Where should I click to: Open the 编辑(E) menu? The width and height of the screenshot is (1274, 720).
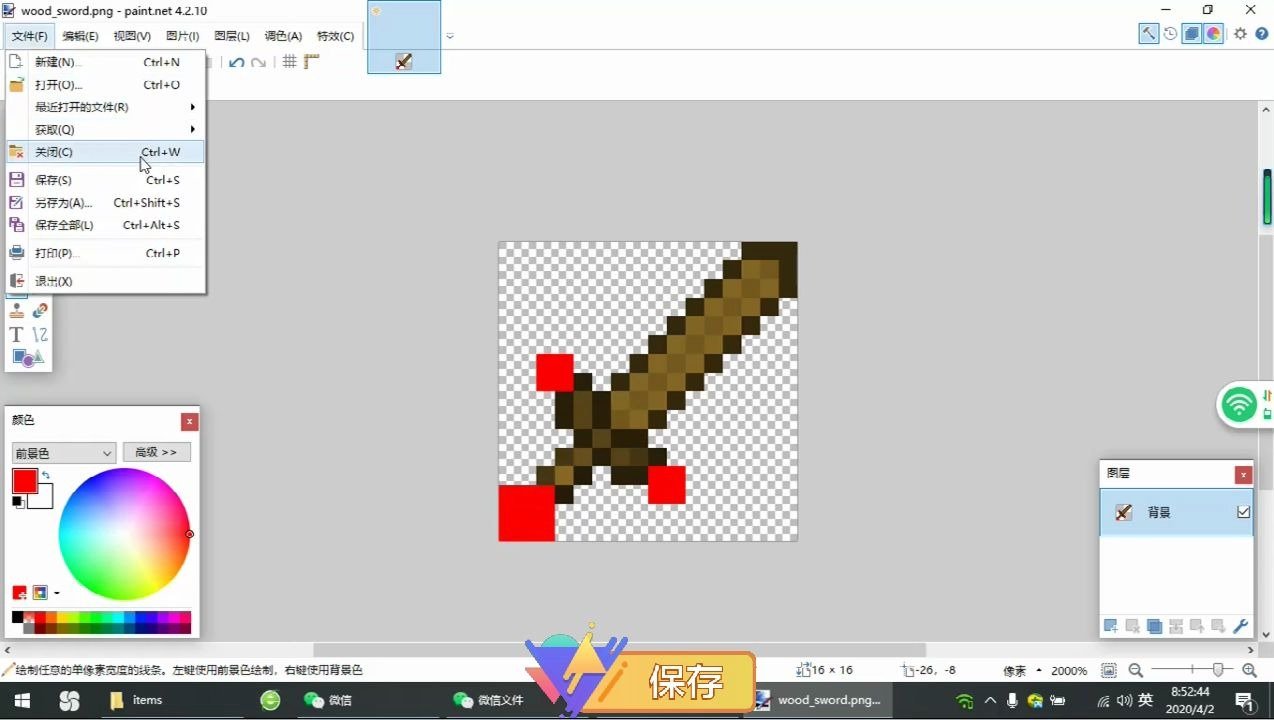click(80, 36)
